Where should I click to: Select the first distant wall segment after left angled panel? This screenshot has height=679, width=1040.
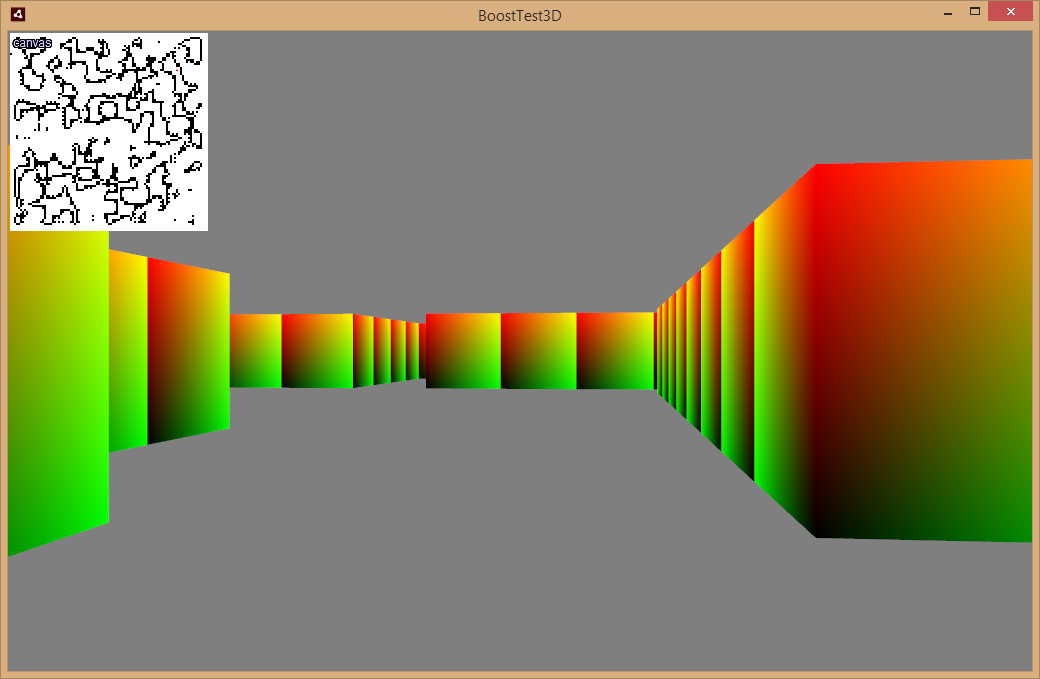pyautogui.click(x=255, y=351)
